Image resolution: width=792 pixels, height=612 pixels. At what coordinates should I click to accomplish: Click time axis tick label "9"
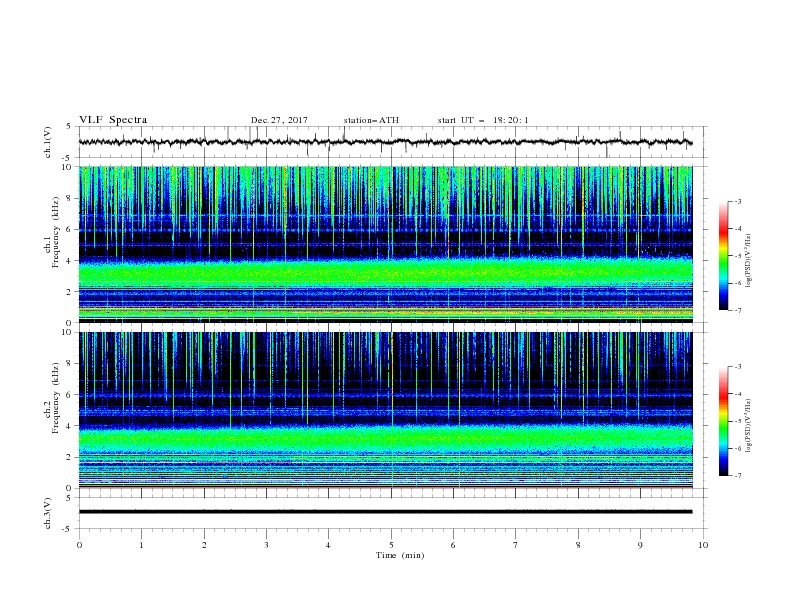pyautogui.click(x=640, y=545)
